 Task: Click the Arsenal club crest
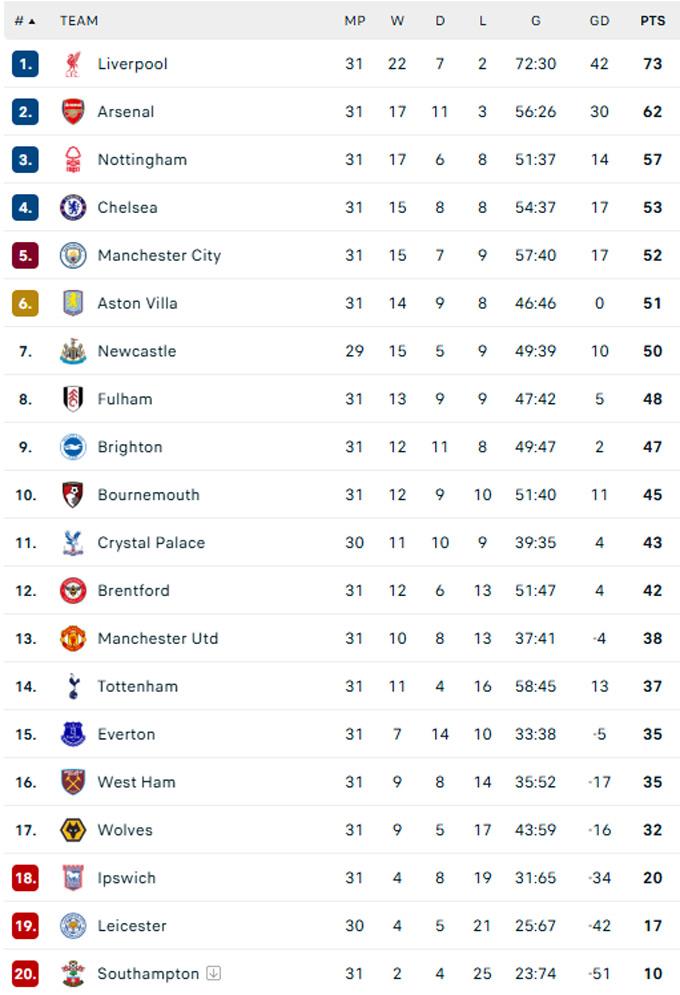(73, 112)
